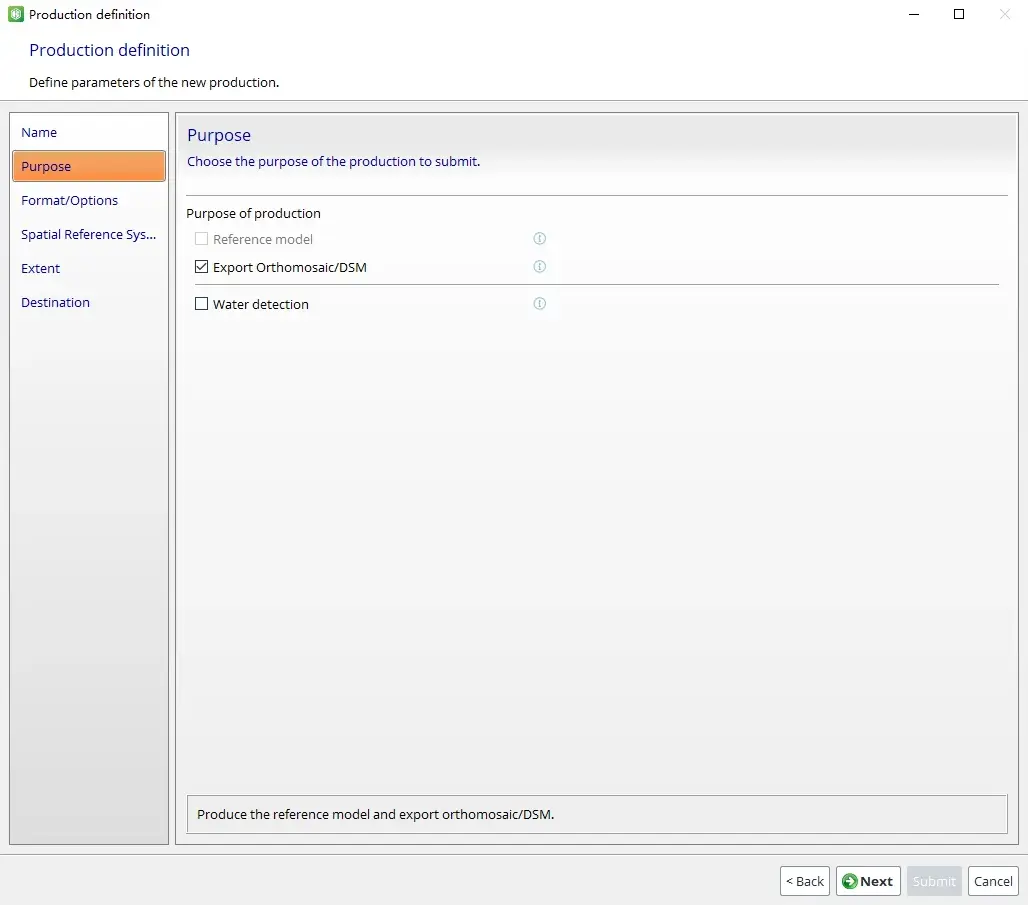This screenshot has width=1028, height=905.
Task: Click the app icon in the title bar
Action: click(15, 14)
